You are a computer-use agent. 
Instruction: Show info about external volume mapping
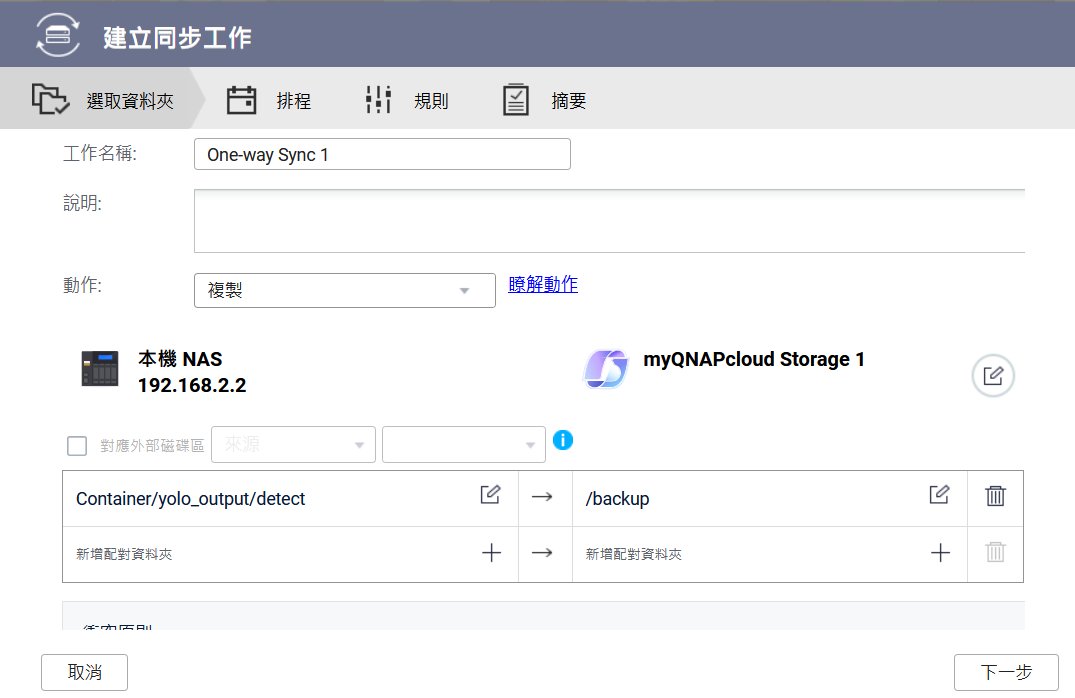coord(562,440)
